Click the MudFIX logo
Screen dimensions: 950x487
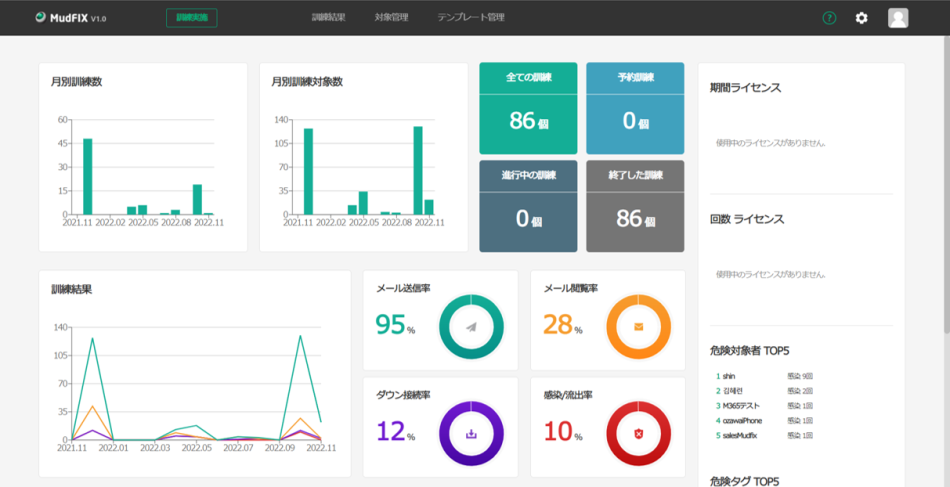pyautogui.click(x=70, y=18)
